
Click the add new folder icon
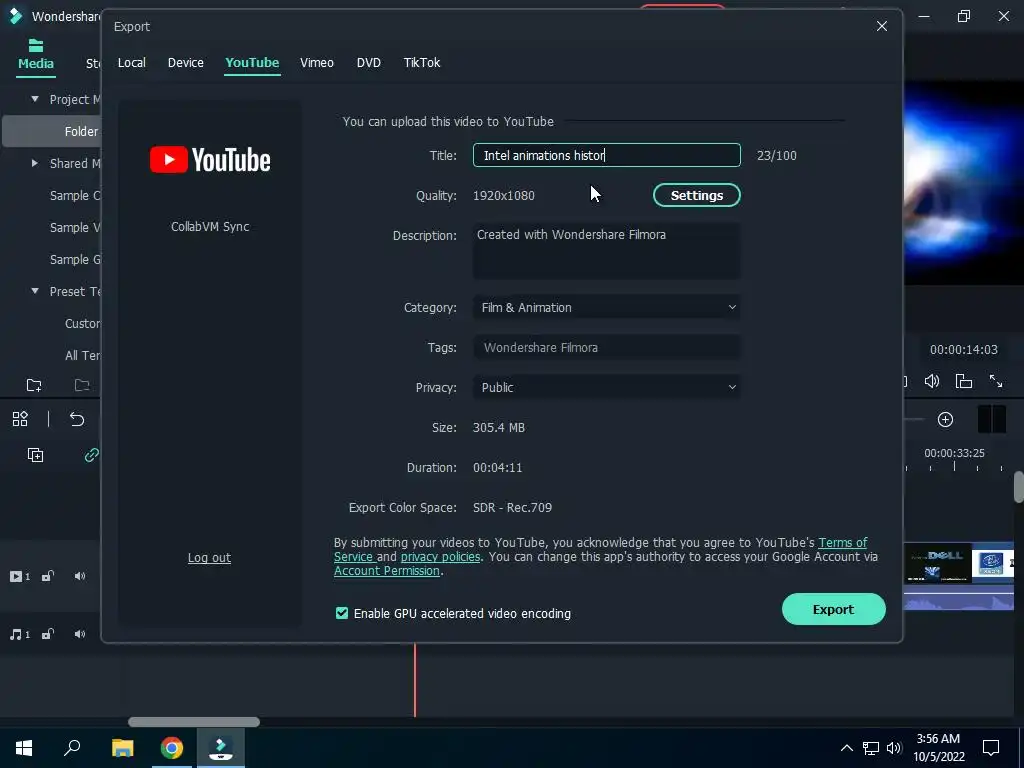[x=34, y=385]
